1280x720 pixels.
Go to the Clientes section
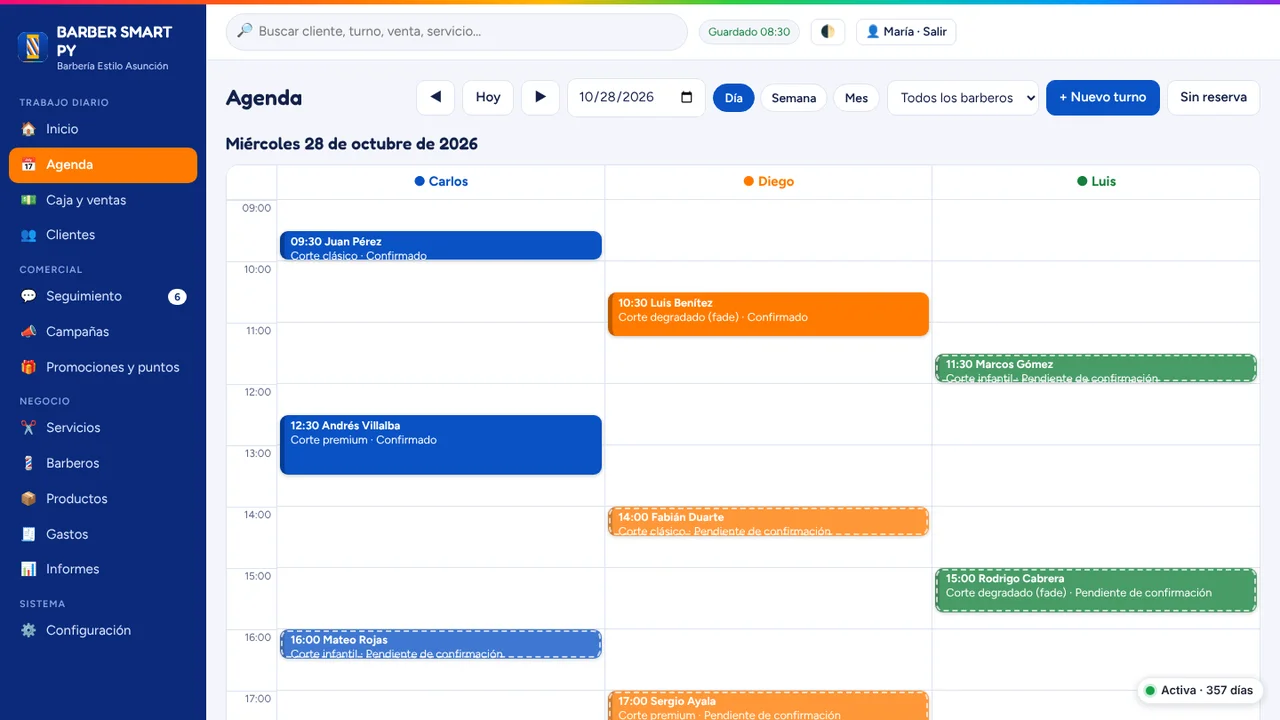[103, 235]
